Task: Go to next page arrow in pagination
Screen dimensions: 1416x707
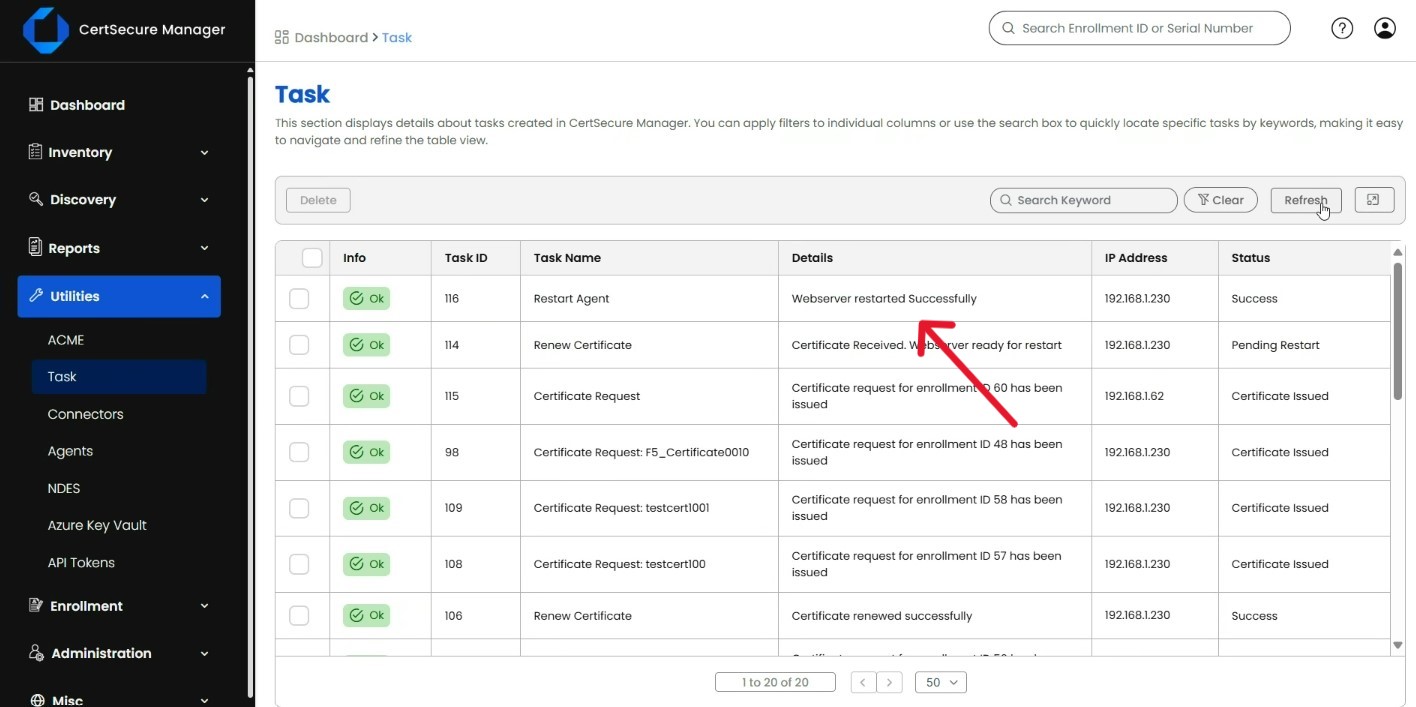Action: (889, 683)
